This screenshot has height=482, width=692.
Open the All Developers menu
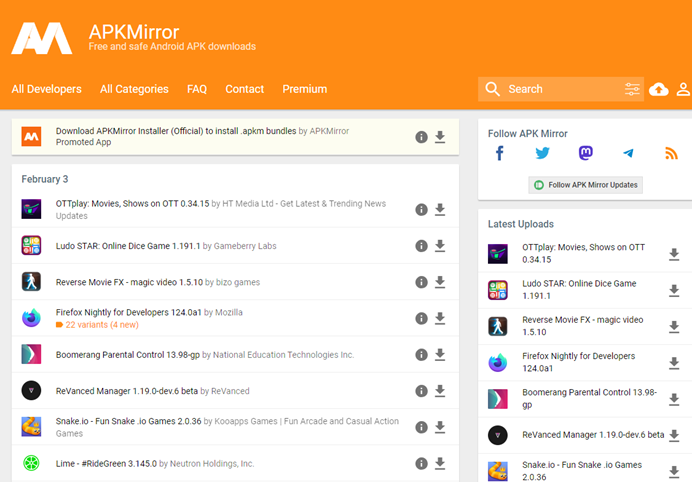tap(46, 89)
